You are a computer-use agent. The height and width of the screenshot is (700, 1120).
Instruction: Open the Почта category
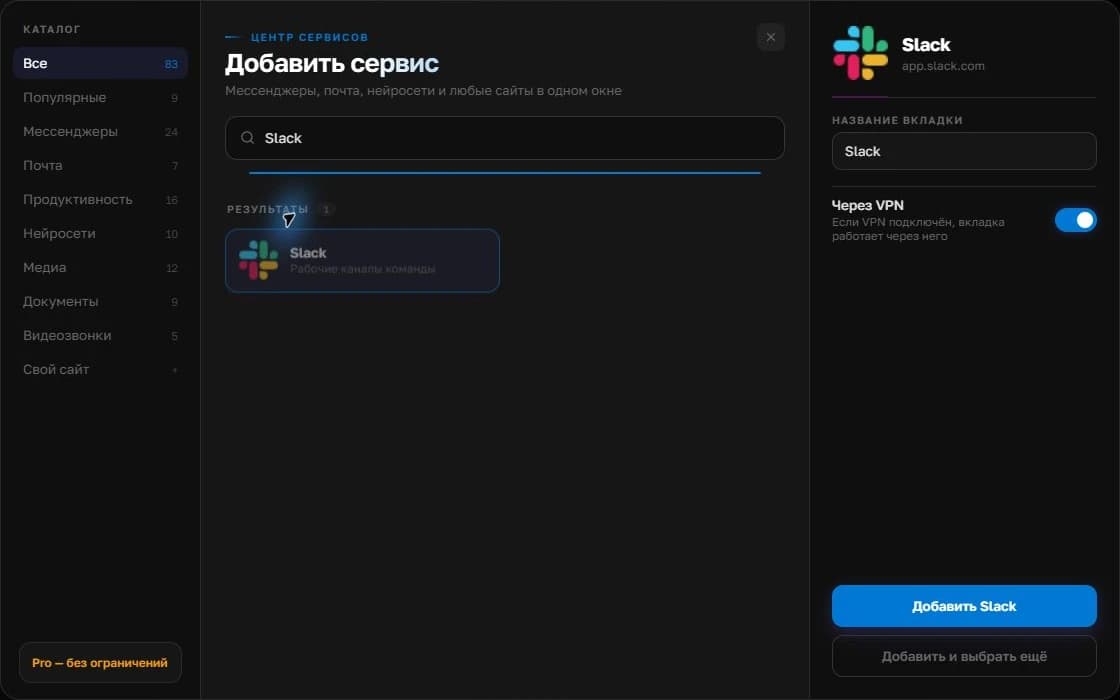pyautogui.click(x=100, y=166)
